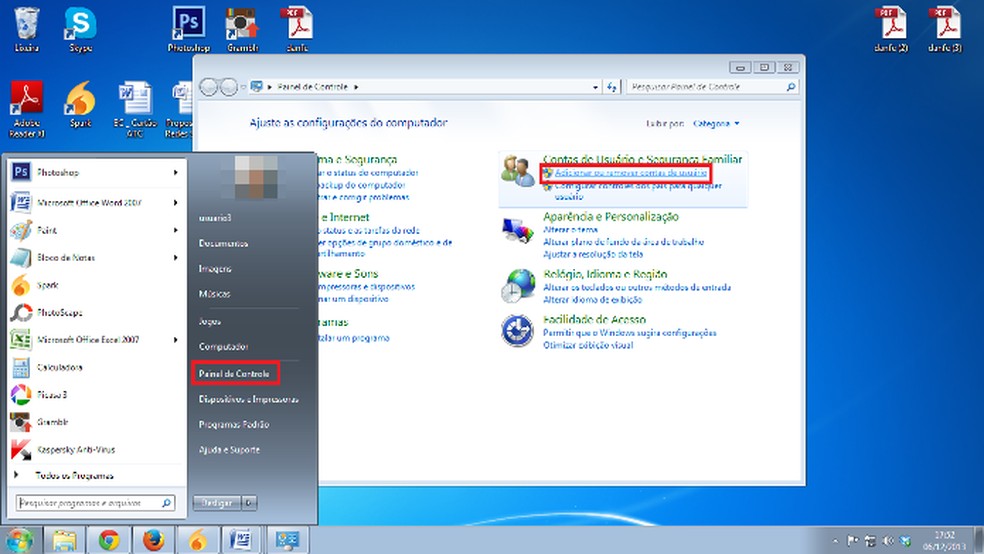Open Documentos from Start menu
The height and width of the screenshot is (554, 984).
coord(223,243)
